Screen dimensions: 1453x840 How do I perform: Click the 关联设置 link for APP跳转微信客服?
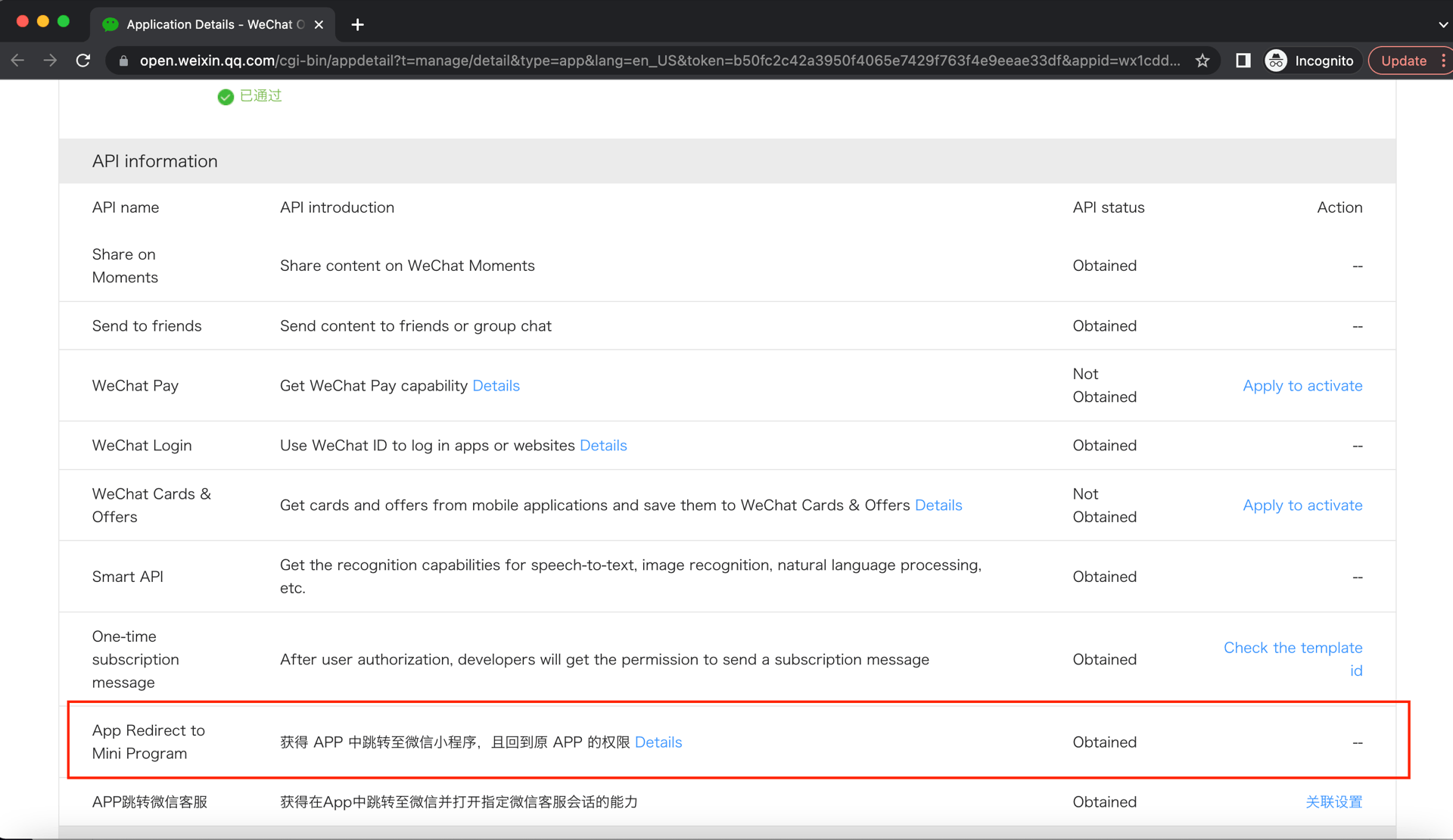pos(1334,801)
